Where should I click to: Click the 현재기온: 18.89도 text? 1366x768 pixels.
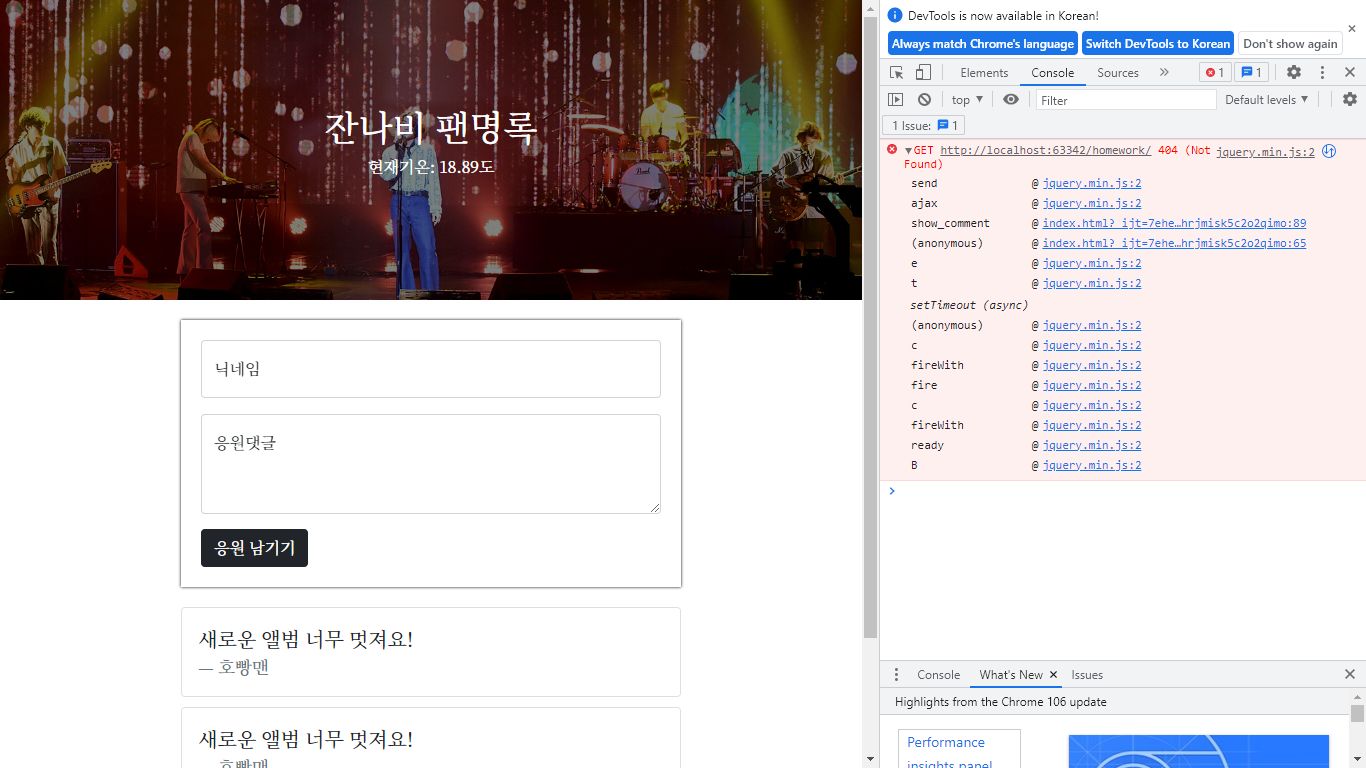[431, 167]
